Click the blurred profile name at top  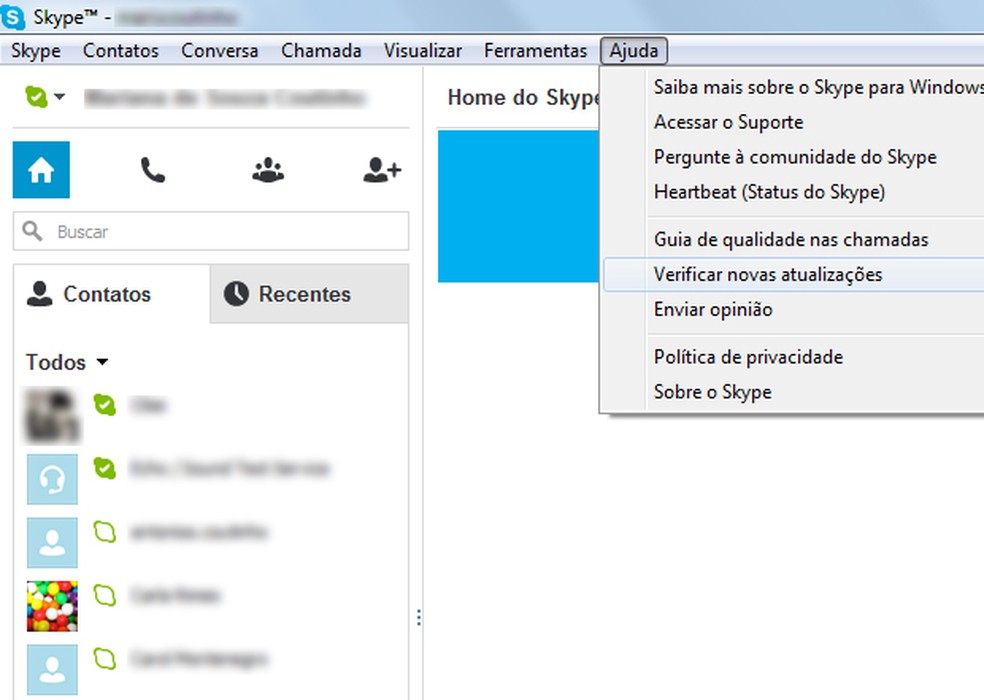pos(224,98)
